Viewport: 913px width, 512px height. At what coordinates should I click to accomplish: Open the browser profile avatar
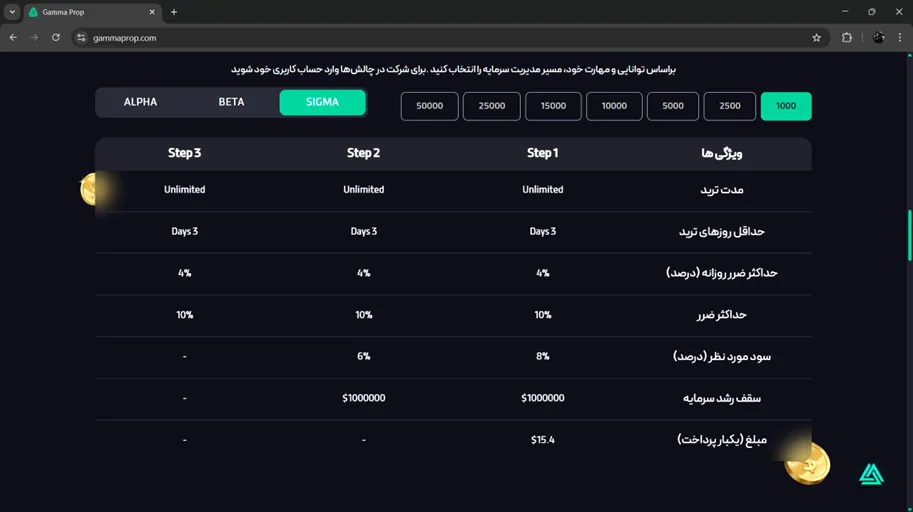879,38
